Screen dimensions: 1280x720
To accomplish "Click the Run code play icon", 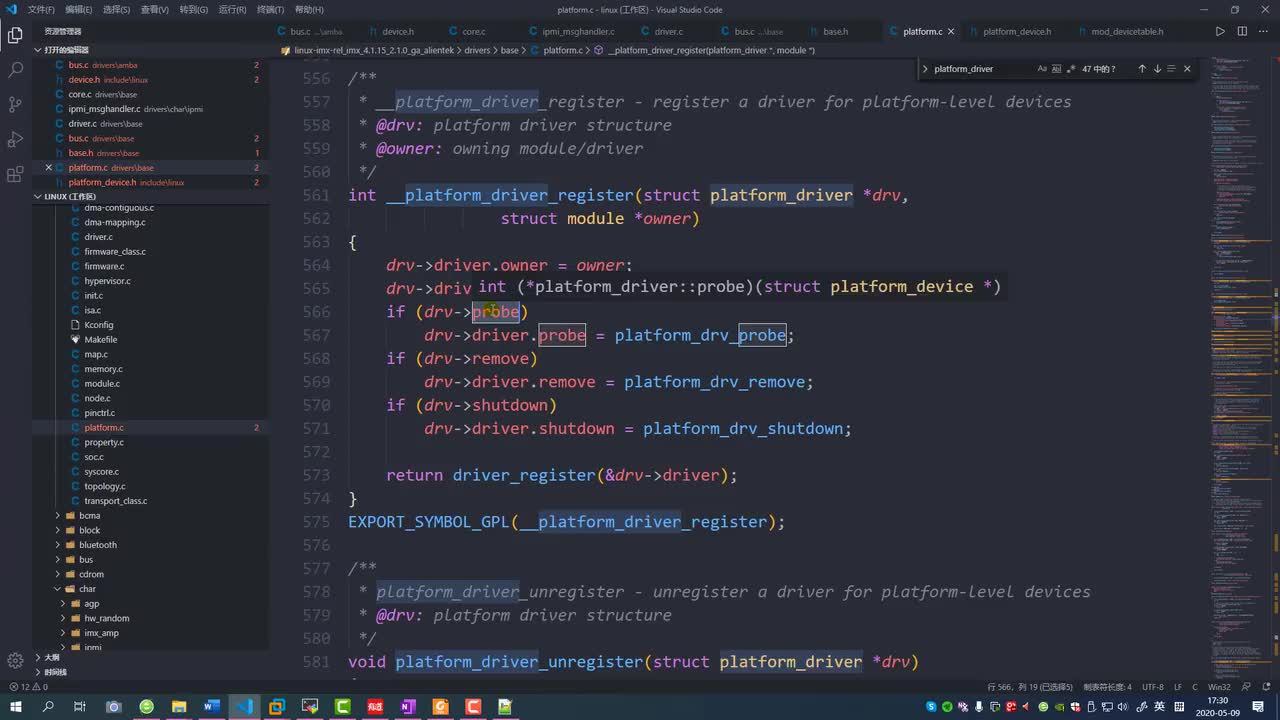I will tap(1220, 31).
